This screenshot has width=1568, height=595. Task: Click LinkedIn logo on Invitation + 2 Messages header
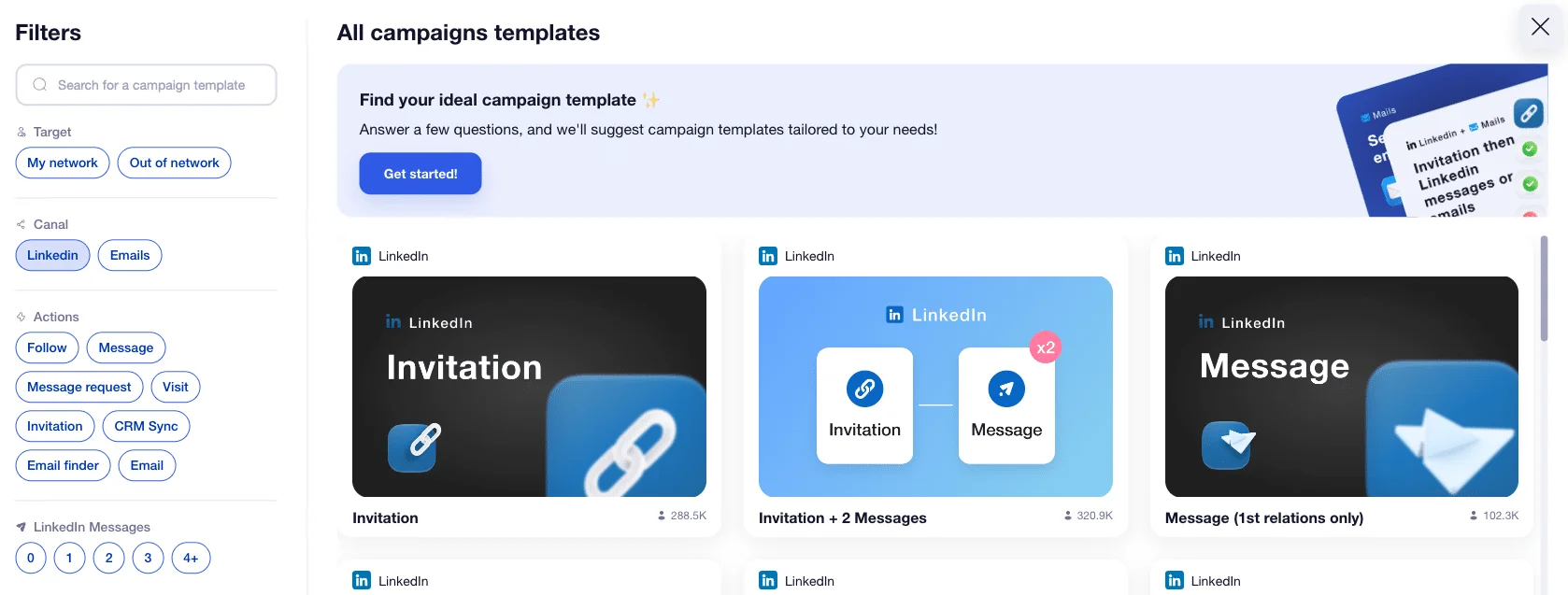(768, 256)
